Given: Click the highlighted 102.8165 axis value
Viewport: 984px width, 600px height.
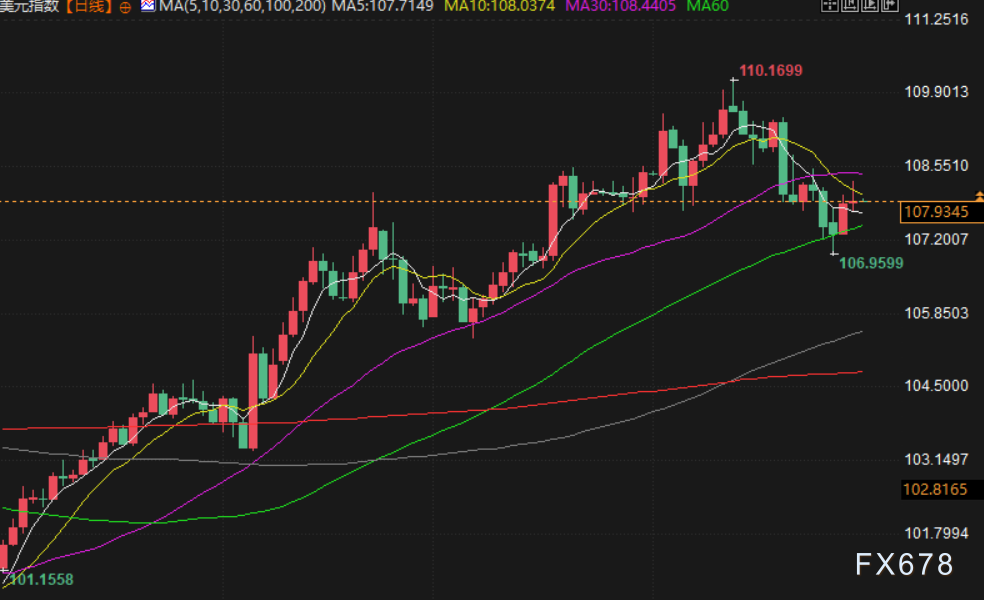Looking at the screenshot, I should [936, 490].
